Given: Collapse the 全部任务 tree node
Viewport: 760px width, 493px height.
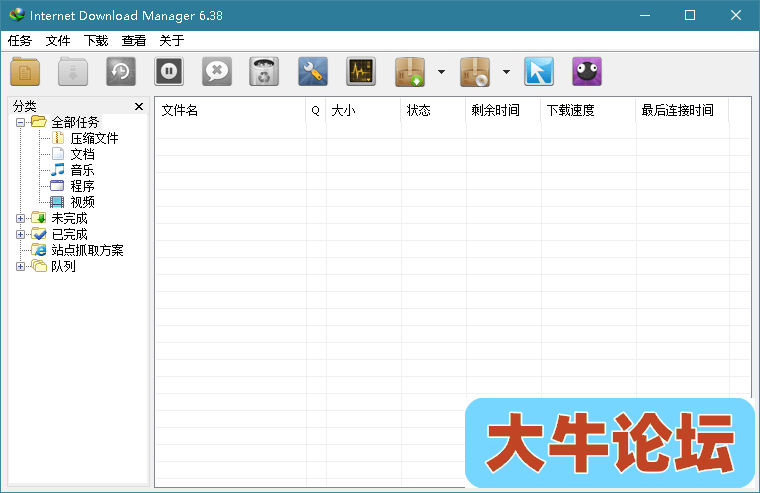Looking at the screenshot, I should 20,122.
